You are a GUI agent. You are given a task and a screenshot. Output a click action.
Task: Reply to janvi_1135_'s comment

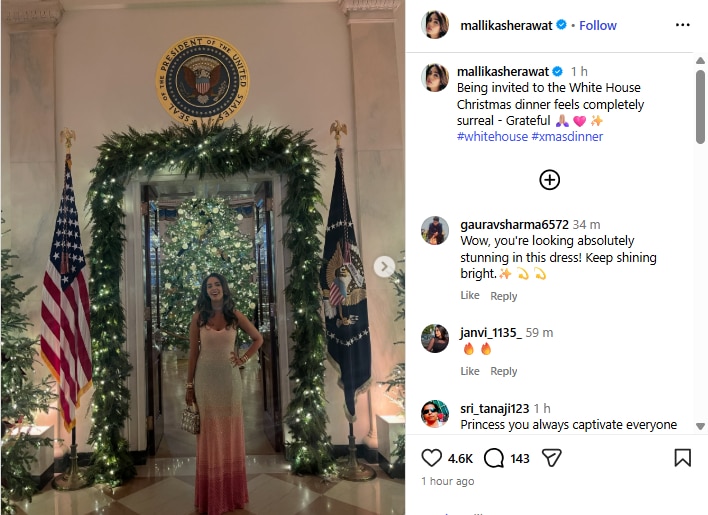(504, 371)
